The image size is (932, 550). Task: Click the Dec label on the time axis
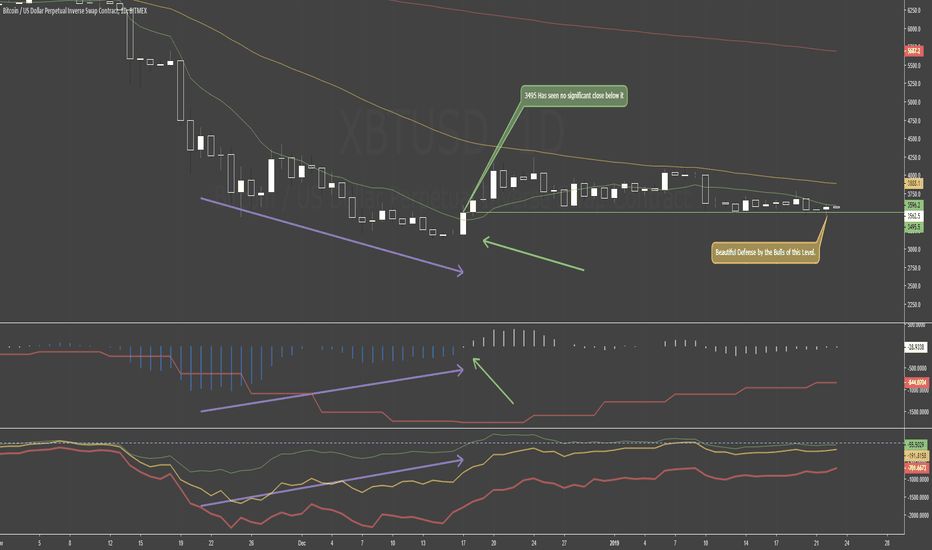click(x=301, y=543)
